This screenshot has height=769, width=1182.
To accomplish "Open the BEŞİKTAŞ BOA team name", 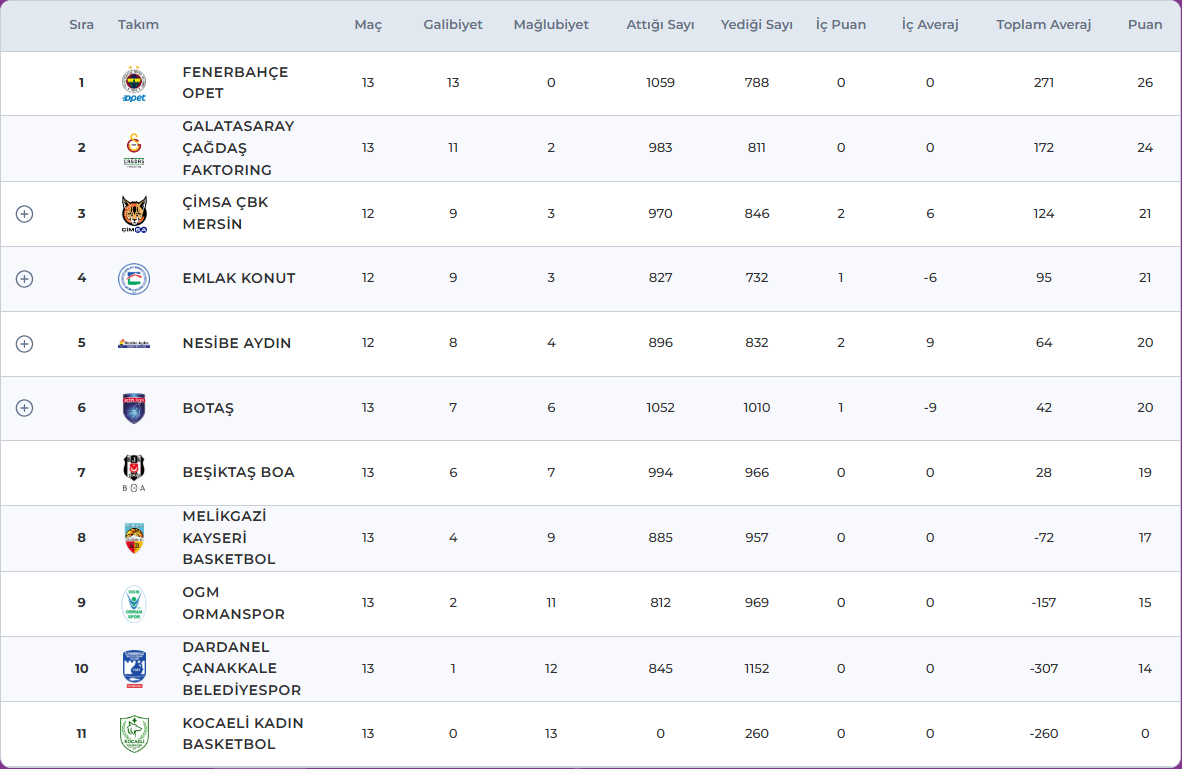I will coord(238,472).
